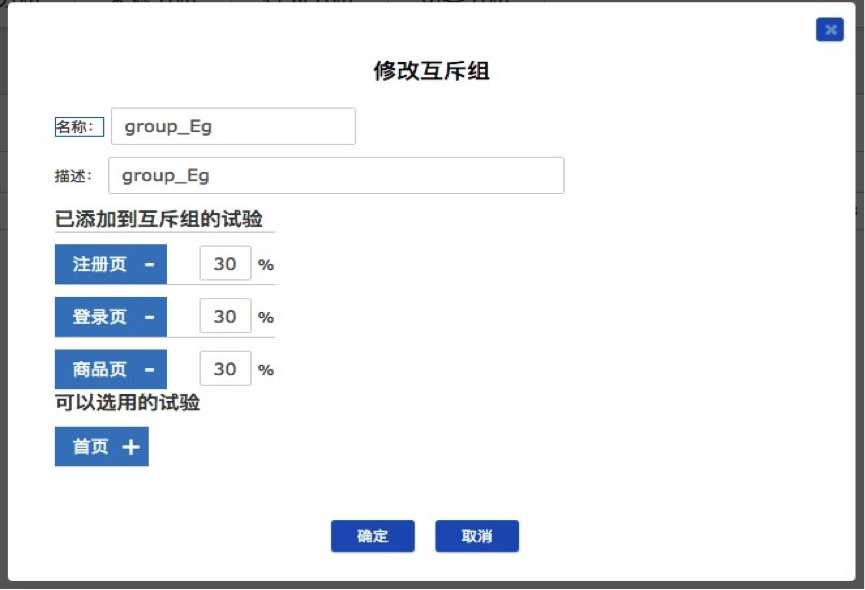Click the 已添加到互斥组的试验 heading
Viewport: 865px width, 590px height.
pyautogui.click(x=158, y=219)
